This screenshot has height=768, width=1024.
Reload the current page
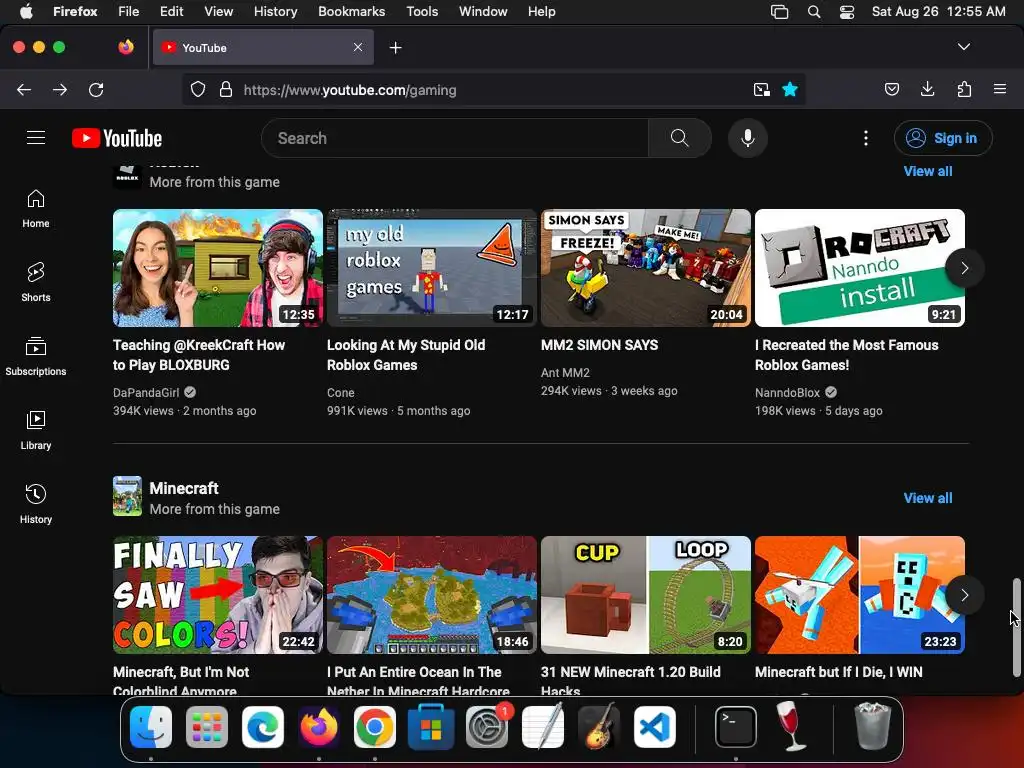coord(96,89)
